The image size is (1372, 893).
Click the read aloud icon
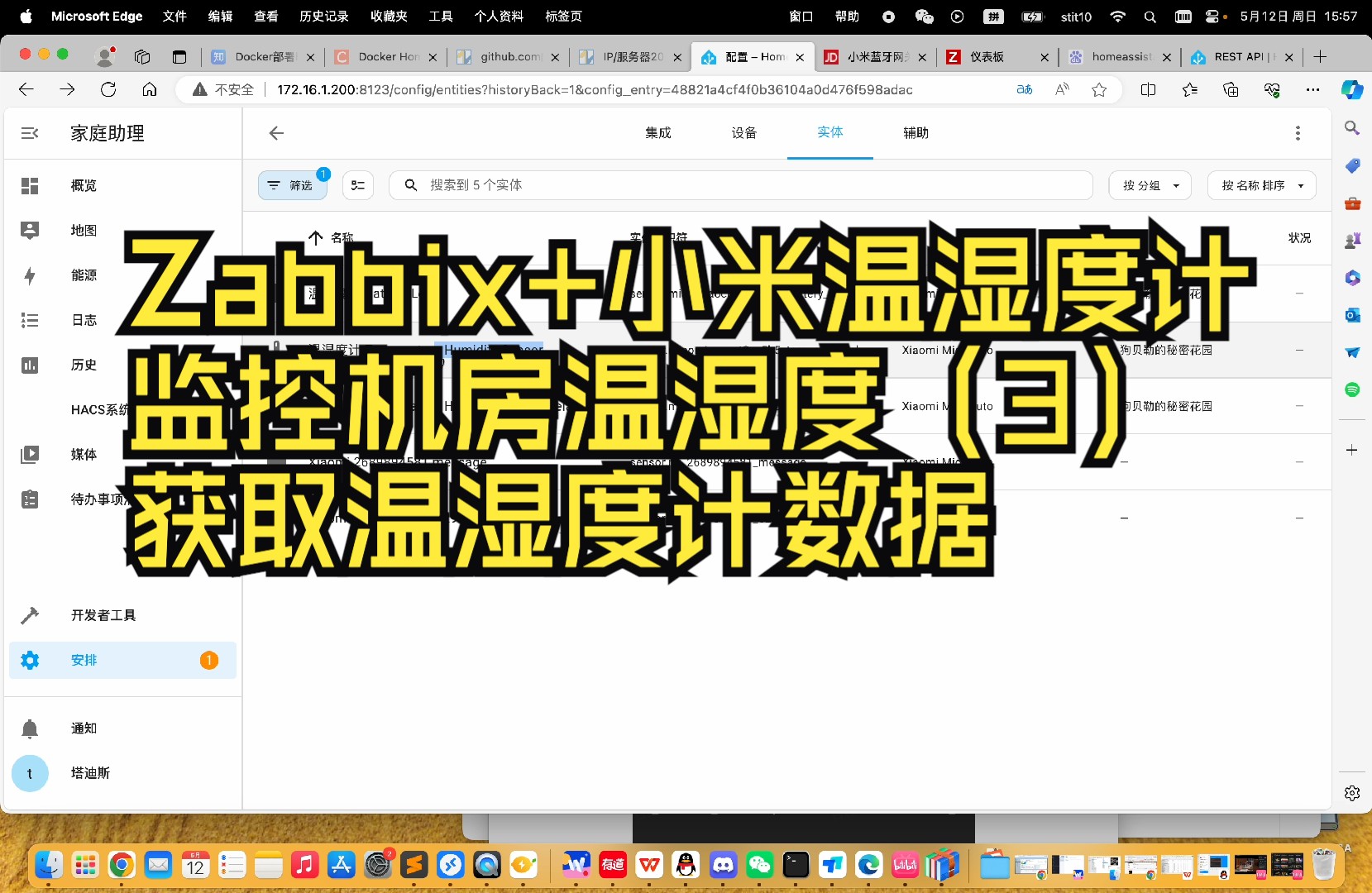(x=1063, y=89)
